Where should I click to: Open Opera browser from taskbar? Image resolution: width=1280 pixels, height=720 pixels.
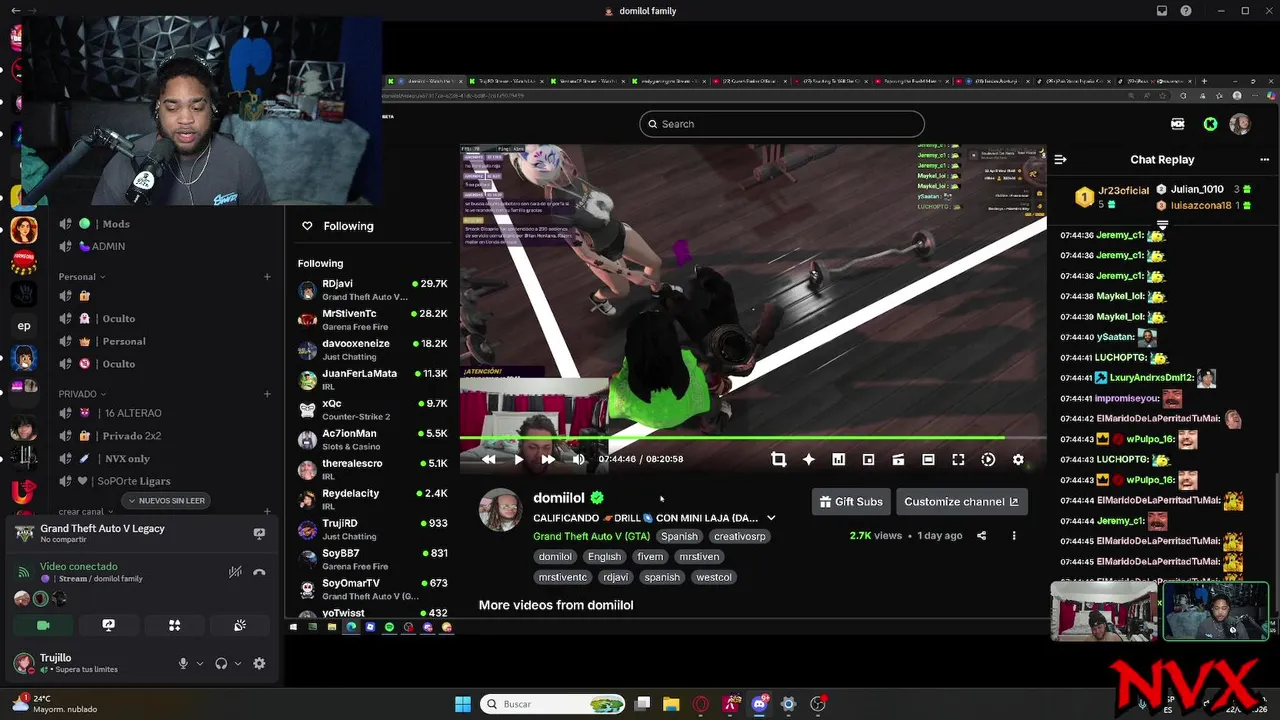[x=701, y=704]
